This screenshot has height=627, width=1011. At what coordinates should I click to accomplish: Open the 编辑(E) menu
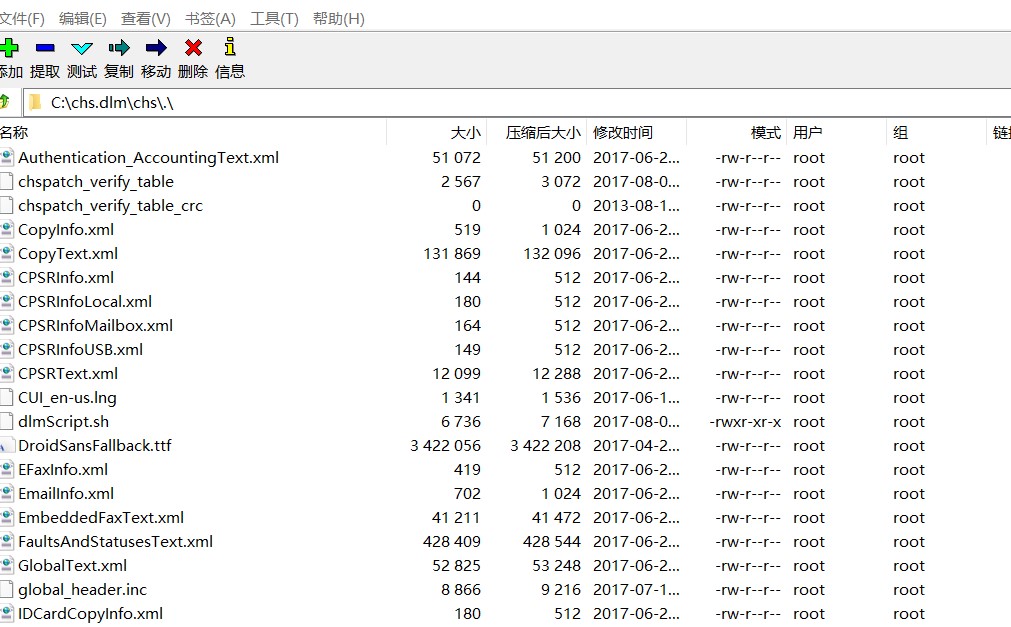click(x=83, y=19)
